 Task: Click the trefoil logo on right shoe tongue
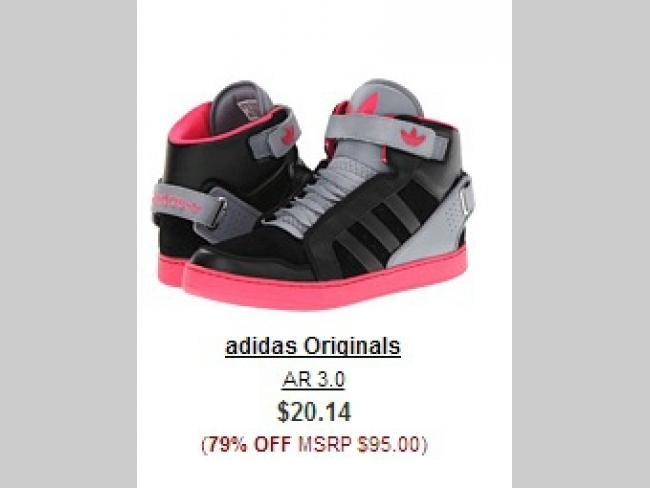(x=369, y=104)
